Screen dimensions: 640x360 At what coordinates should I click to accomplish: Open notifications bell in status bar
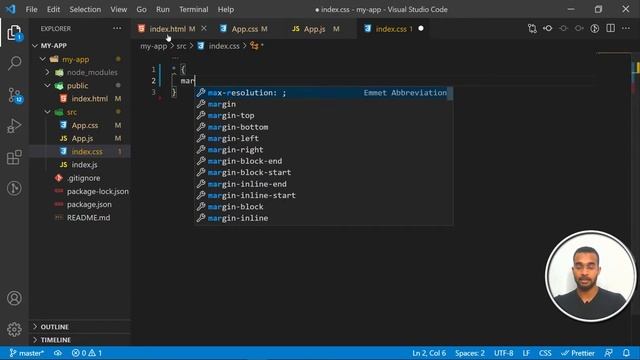(626, 353)
